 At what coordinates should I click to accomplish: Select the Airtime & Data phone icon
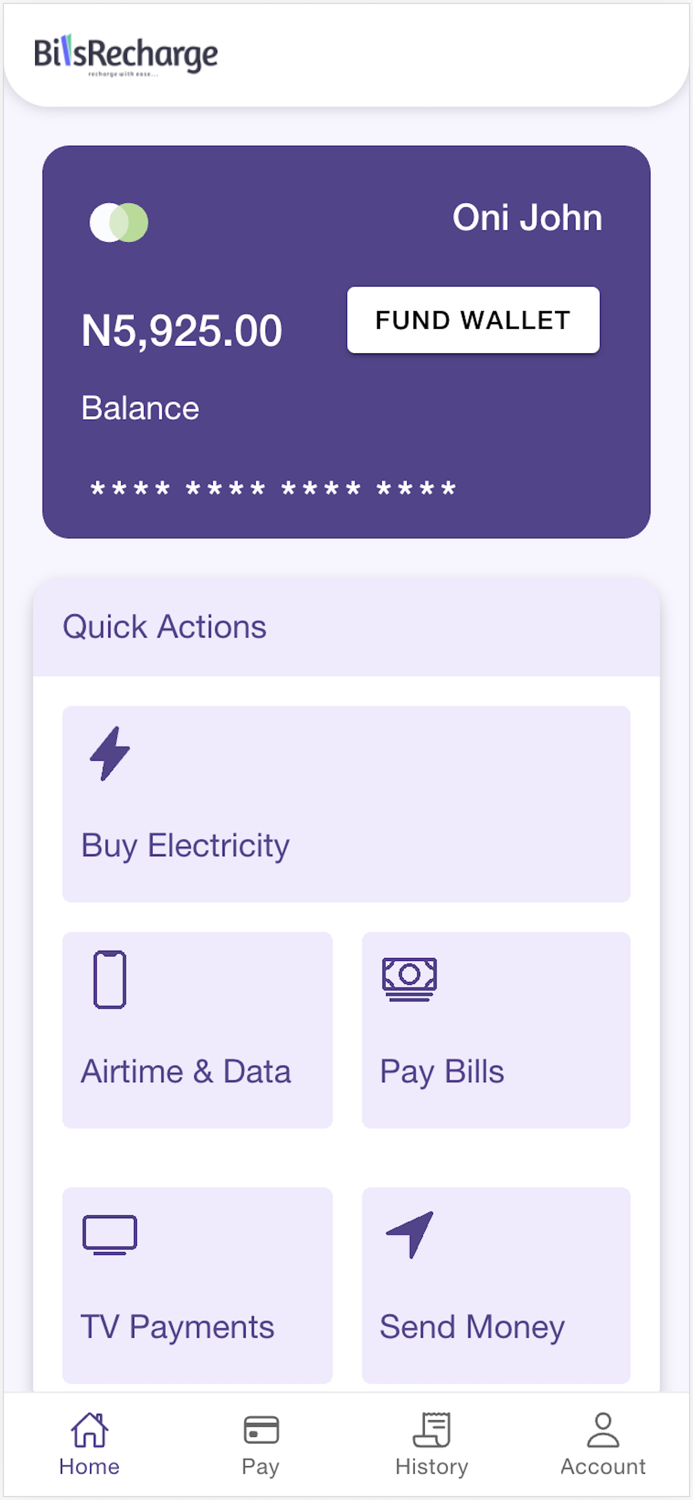[109, 980]
